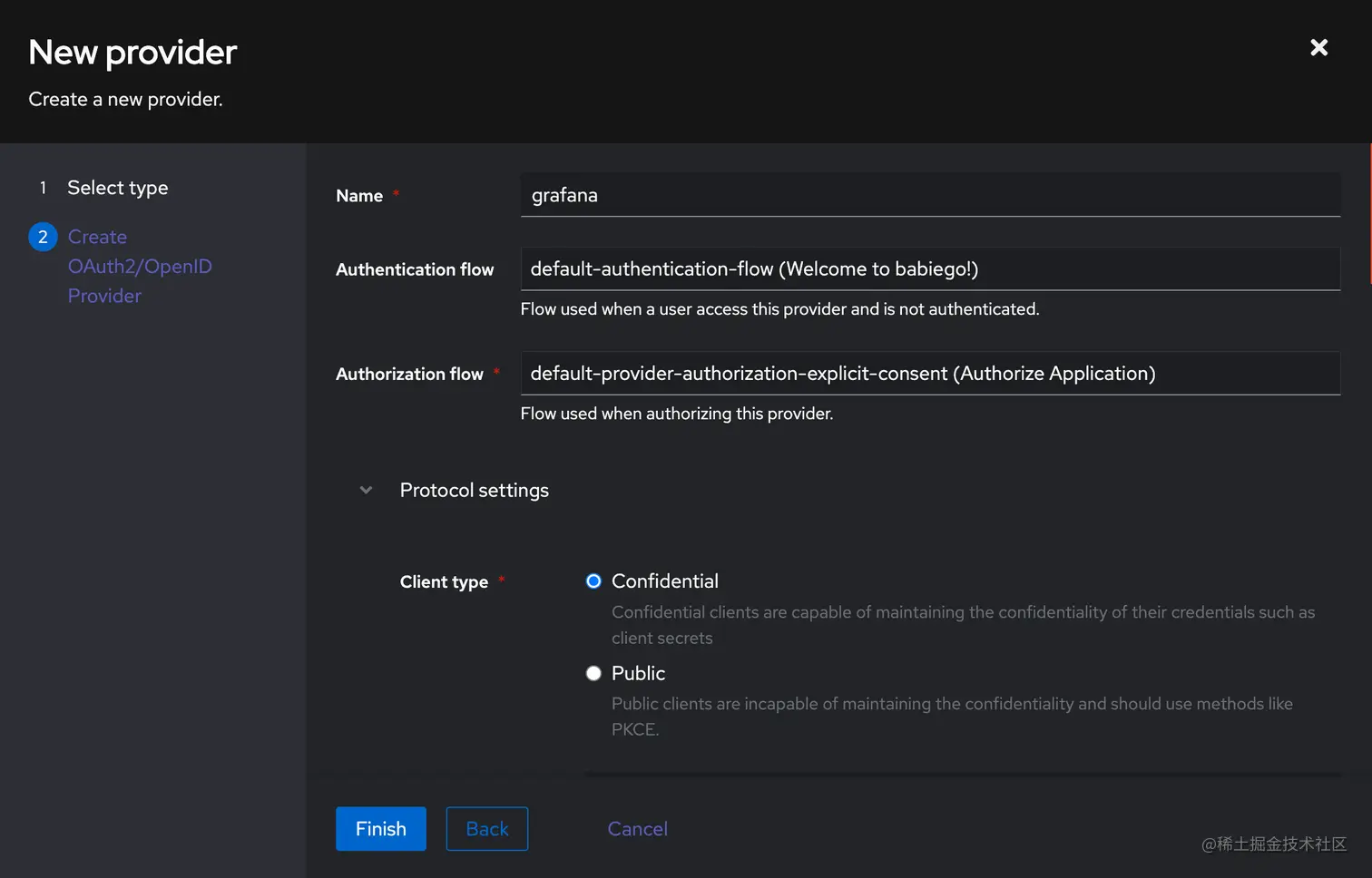1372x878 pixels.
Task: Click the Public option label text
Action: pos(638,673)
